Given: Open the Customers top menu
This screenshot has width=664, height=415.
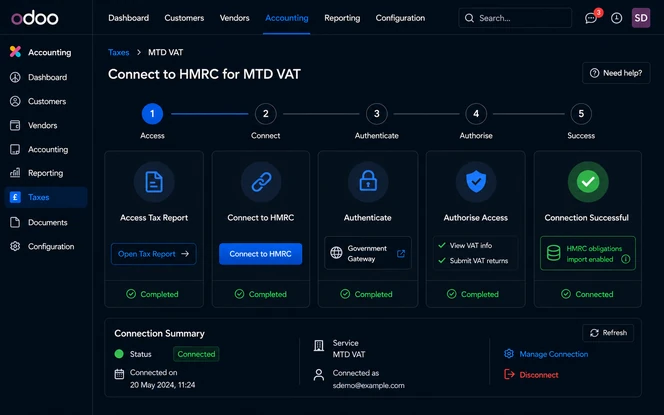Looking at the screenshot, I should 184,18.
